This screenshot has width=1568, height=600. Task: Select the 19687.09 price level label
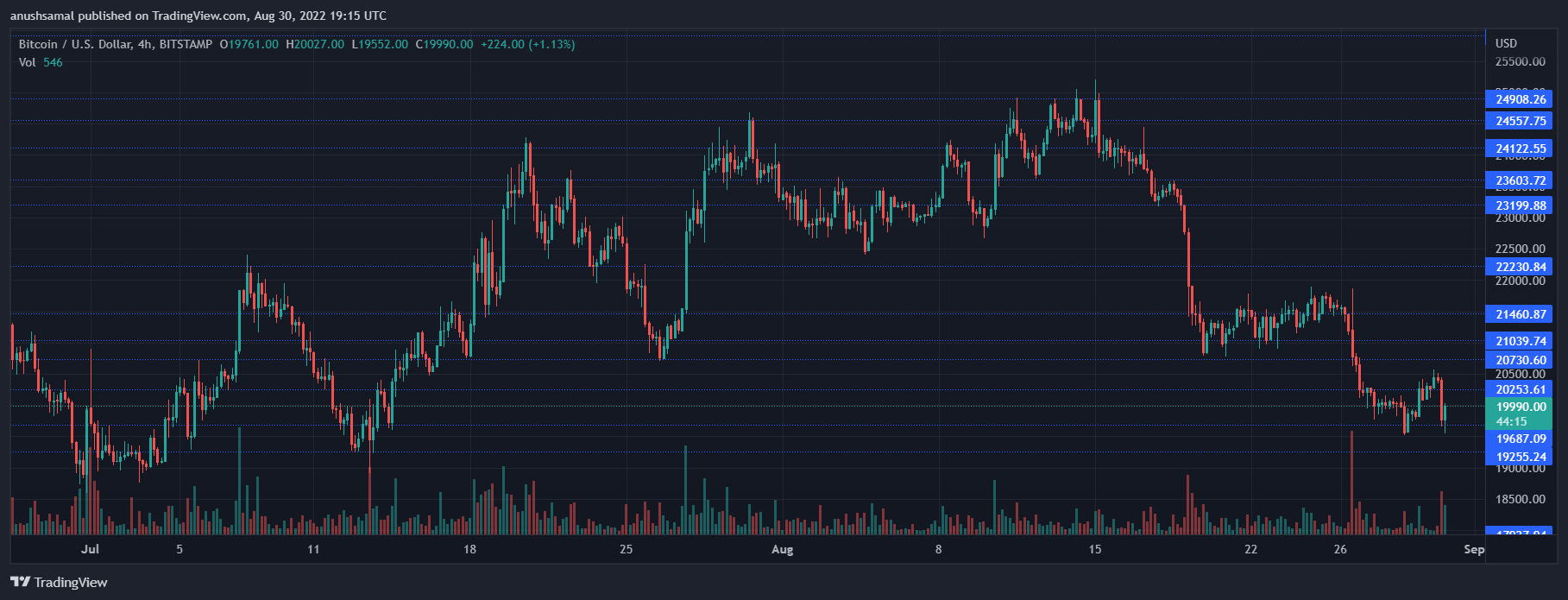[1521, 439]
